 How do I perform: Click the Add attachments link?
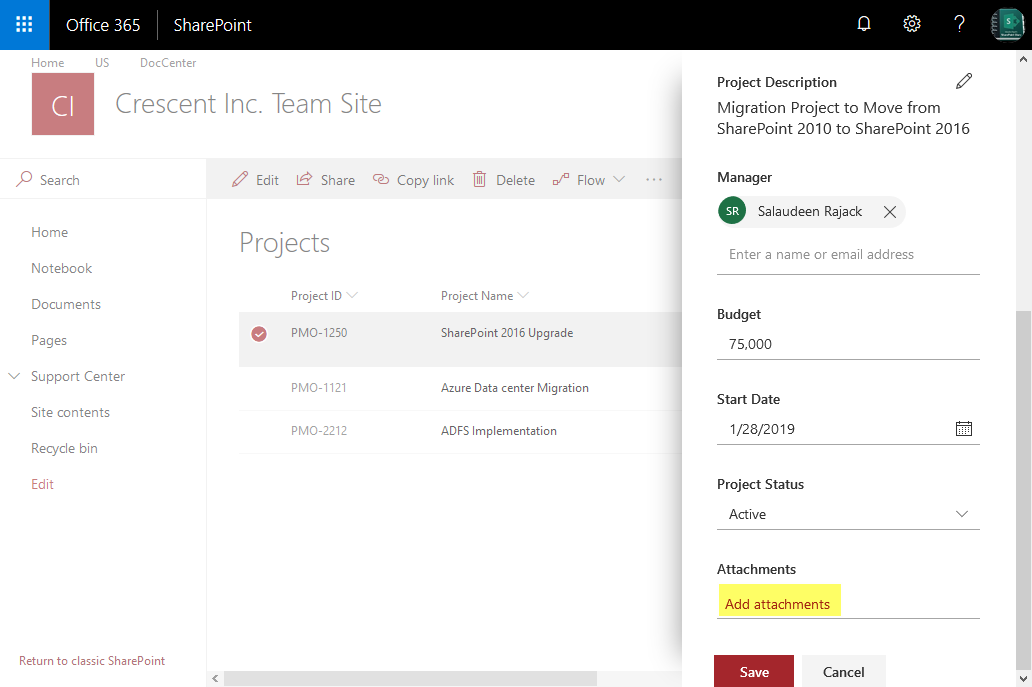pyautogui.click(x=779, y=602)
